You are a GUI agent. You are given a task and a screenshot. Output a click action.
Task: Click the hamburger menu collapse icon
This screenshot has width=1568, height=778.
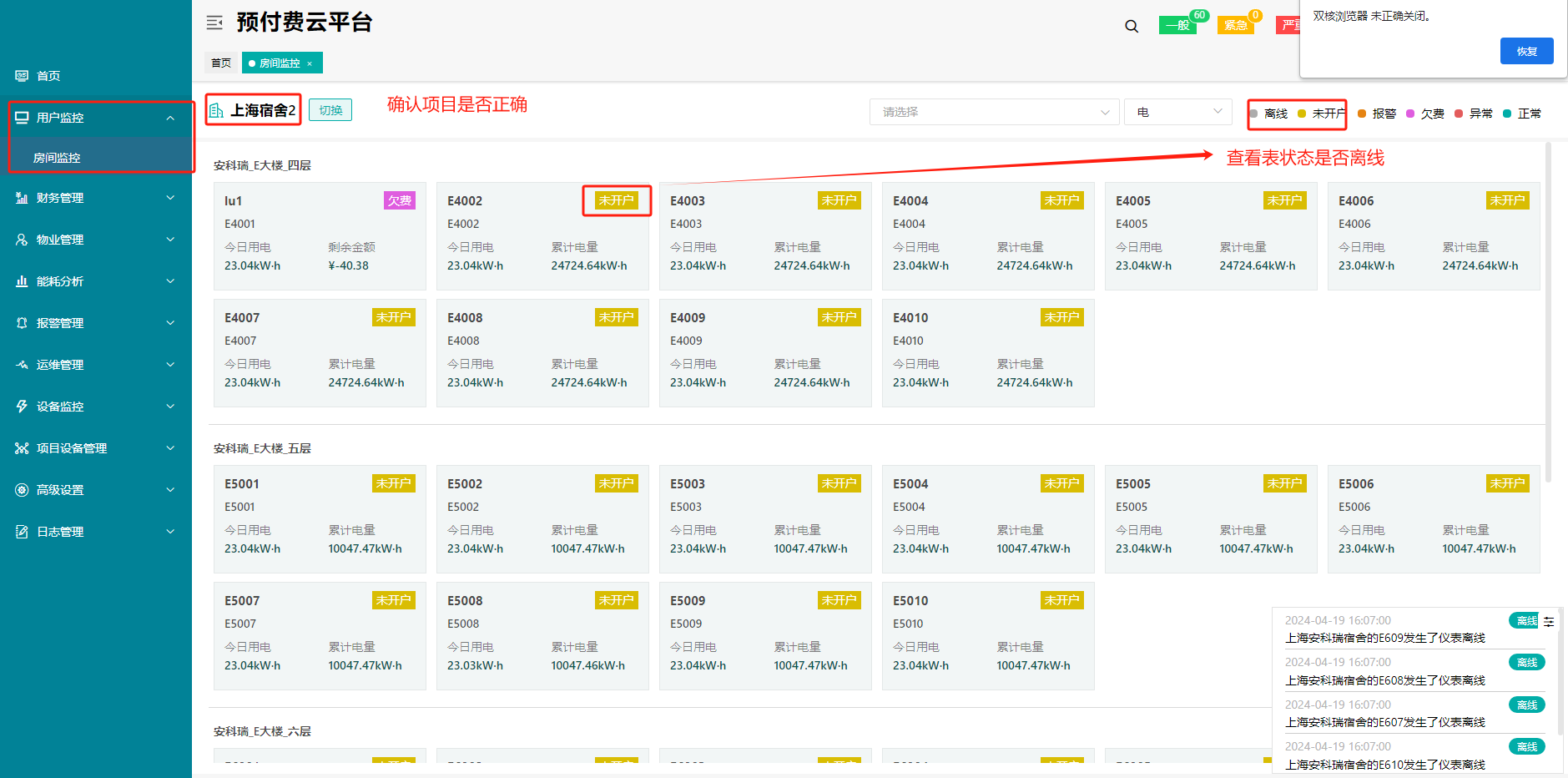pos(214,23)
